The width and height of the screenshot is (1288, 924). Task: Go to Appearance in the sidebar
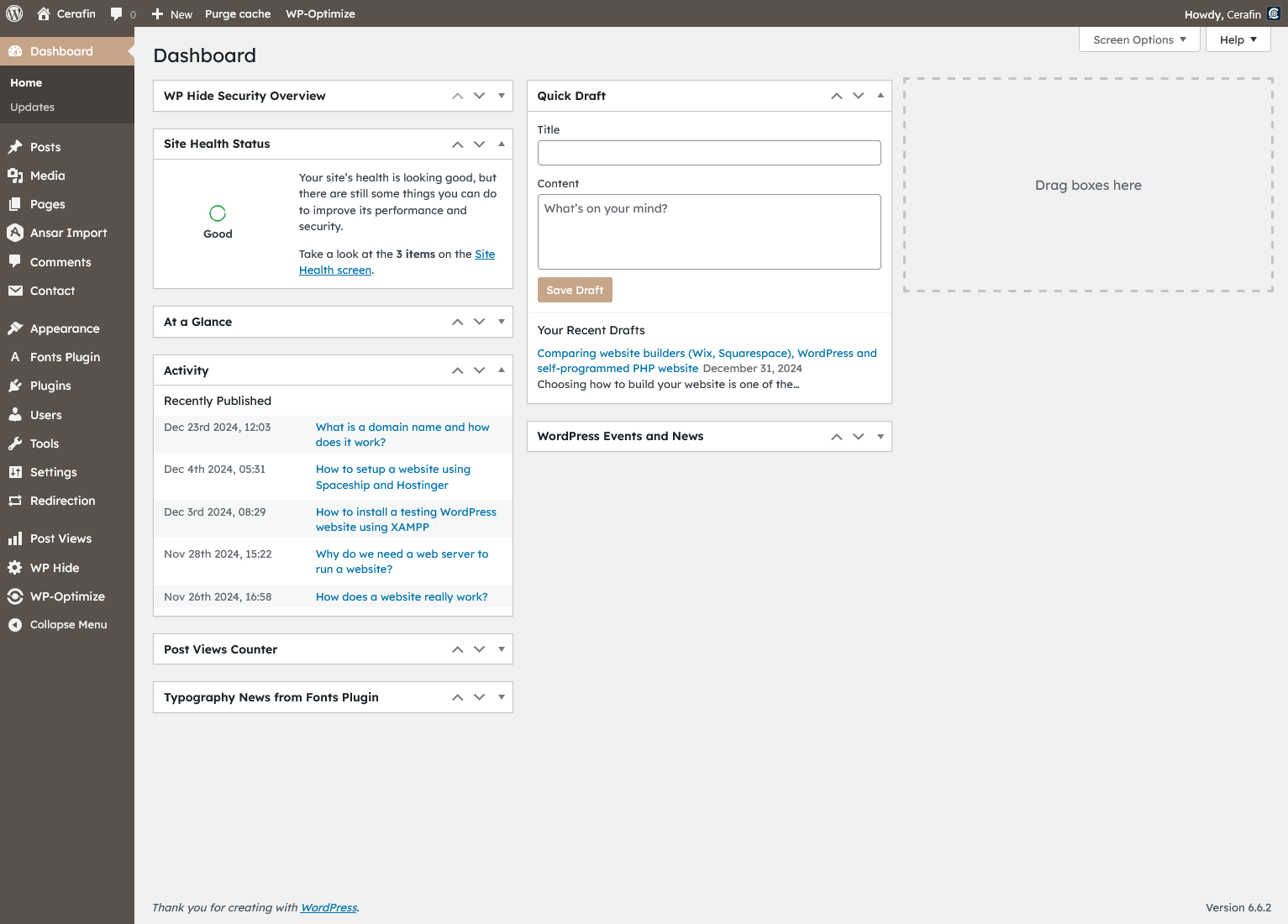point(65,328)
